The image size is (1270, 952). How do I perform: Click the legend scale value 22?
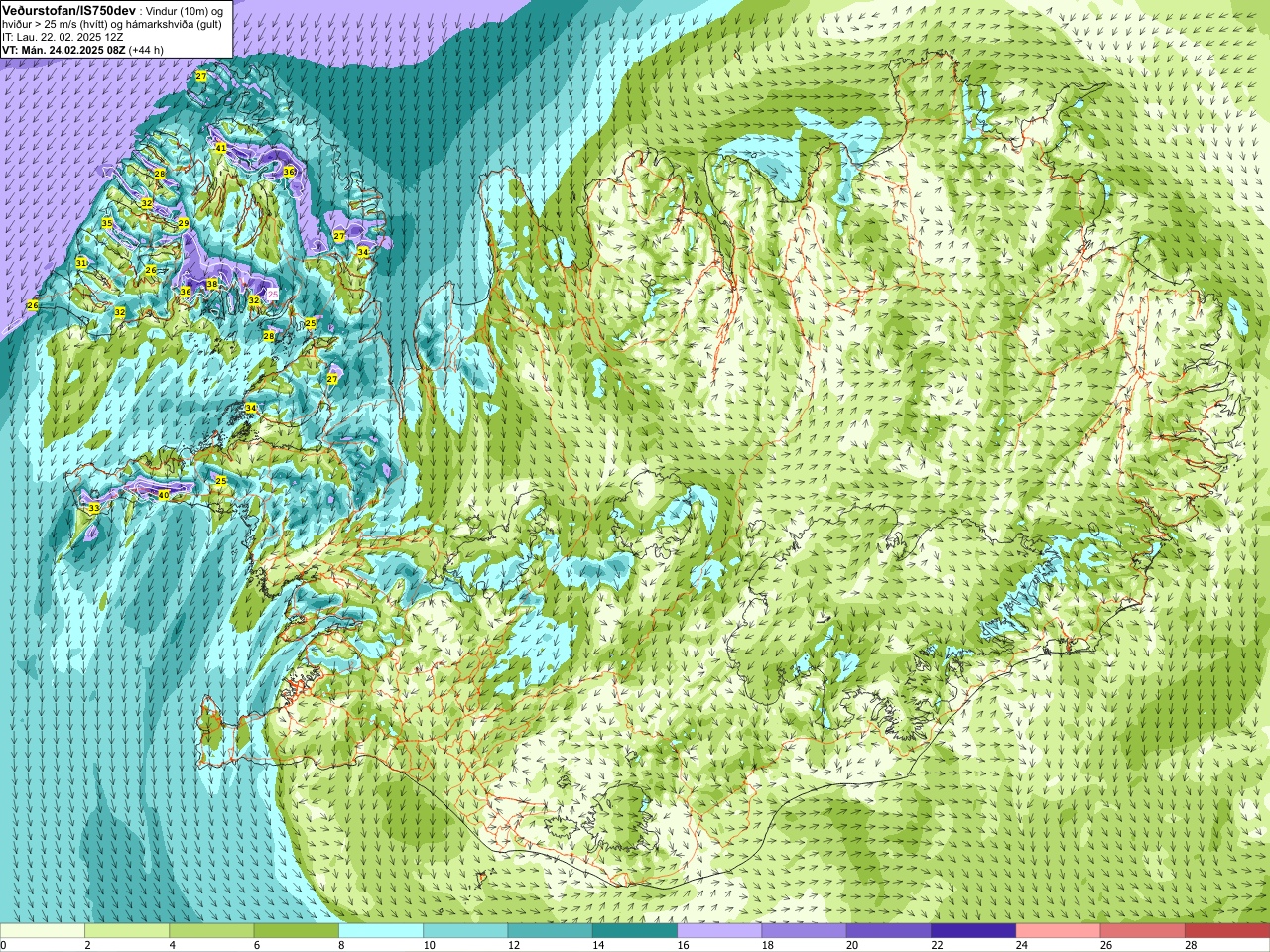(938, 945)
